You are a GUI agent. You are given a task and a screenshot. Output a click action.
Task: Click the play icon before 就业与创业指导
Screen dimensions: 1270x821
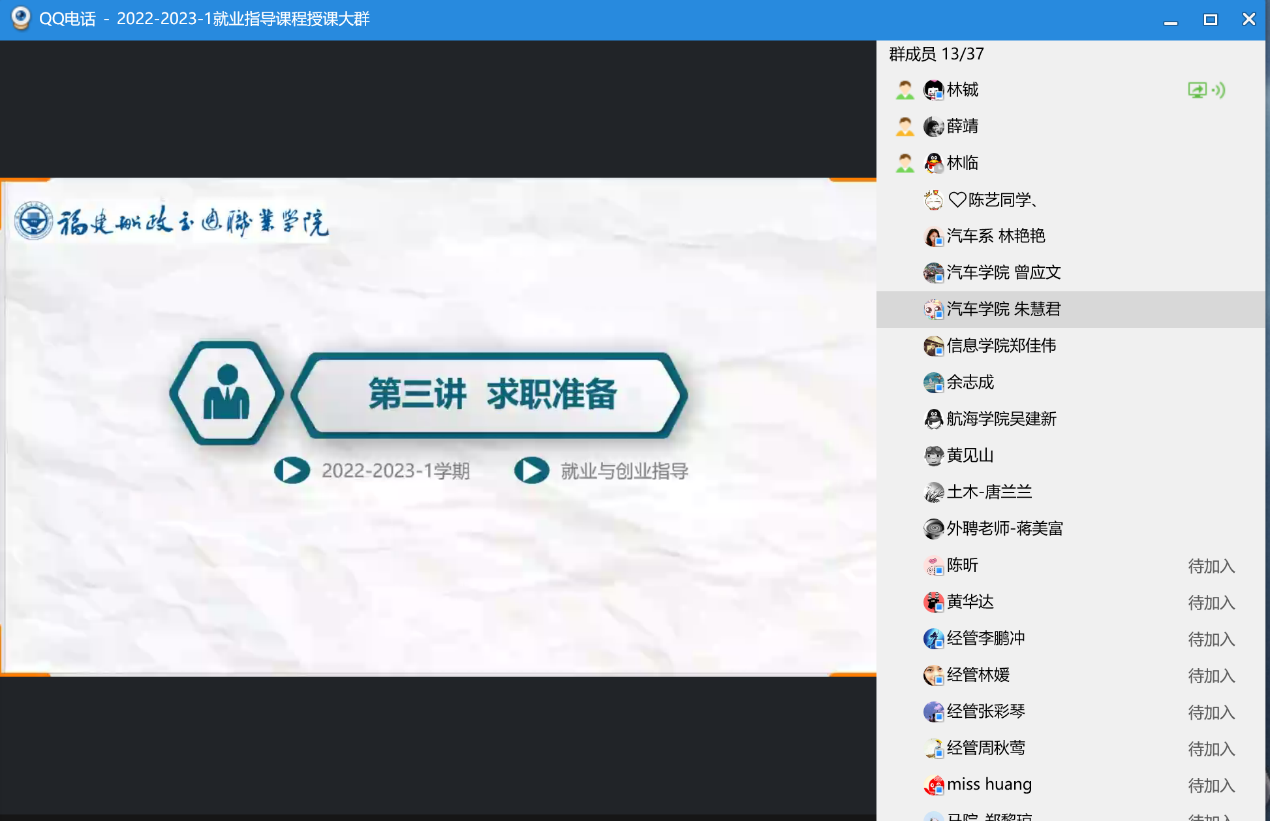532,470
